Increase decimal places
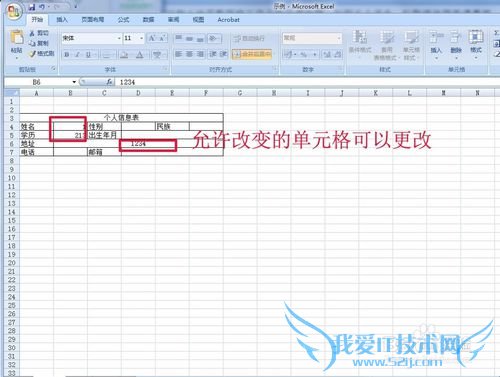The width and height of the screenshot is (500, 377). pyautogui.click(x=327, y=54)
